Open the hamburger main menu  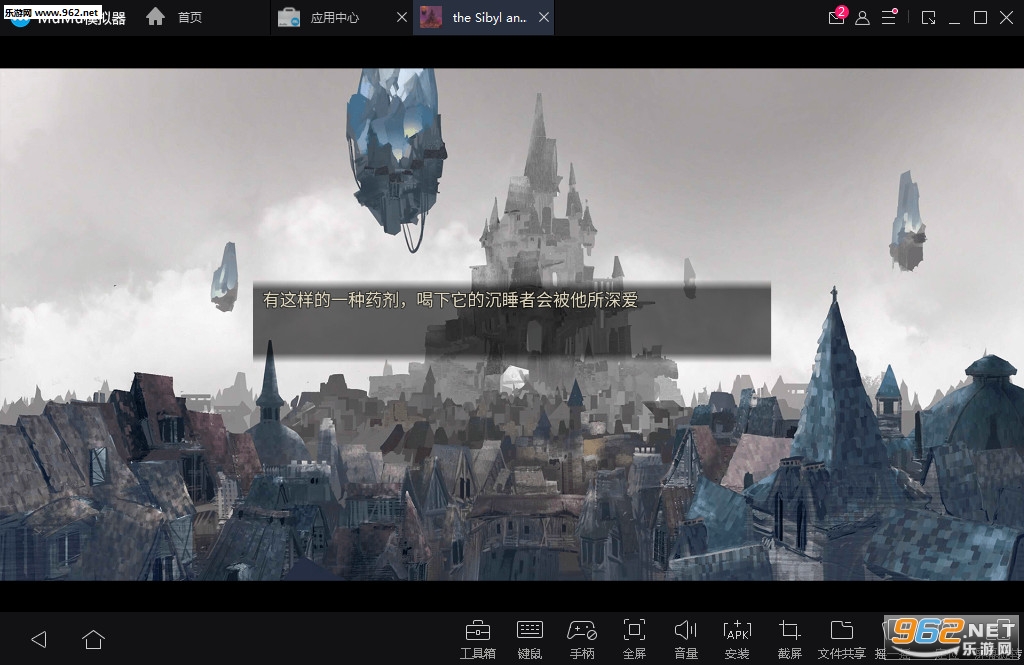click(x=888, y=18)
